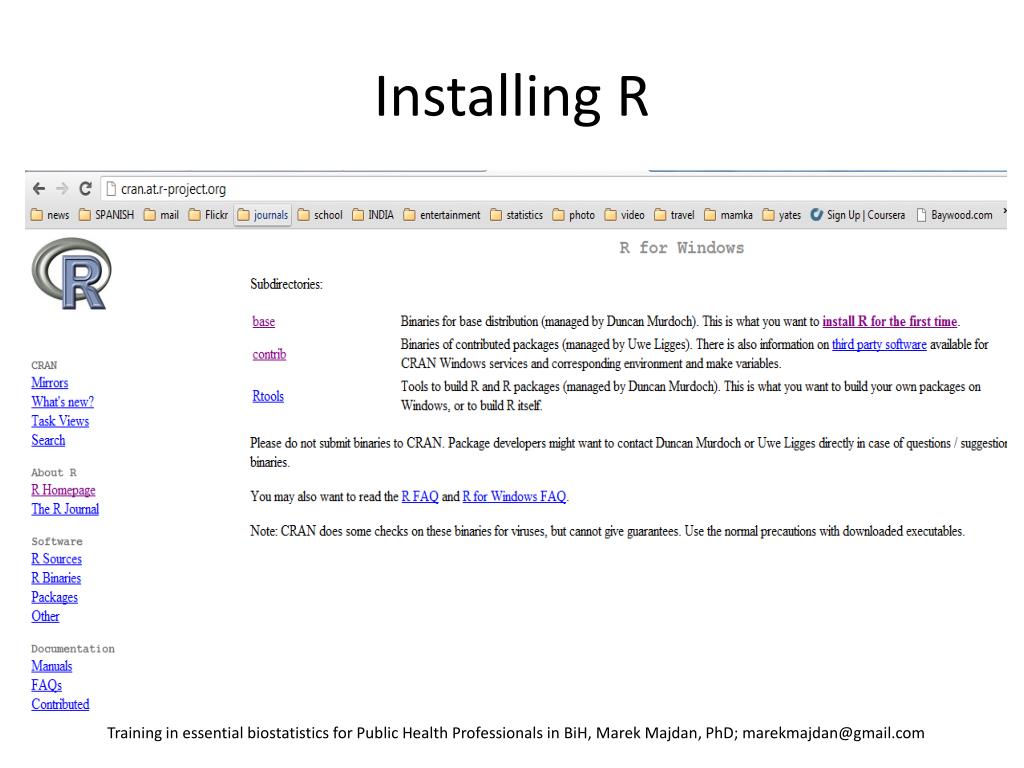The image size is (1024, 768).
Task: Open the news bookmark folder
Action: coord(50,215)
